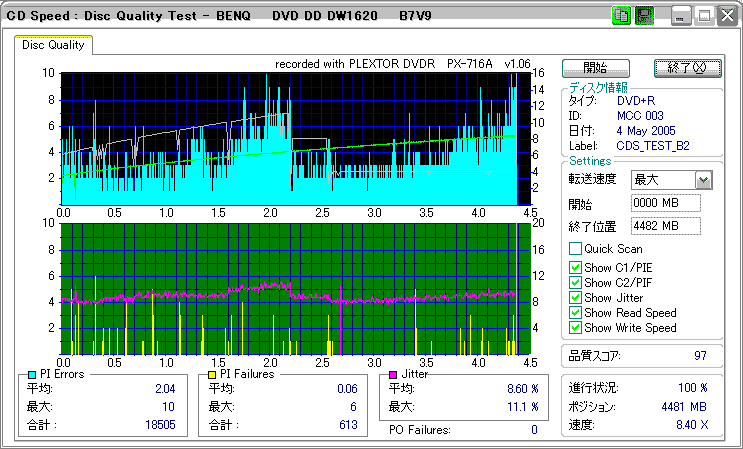This screenshot has height=449, width=743.
Task: Click the 終了位置 field showing 4482 MB
Action: pos(665,226)
